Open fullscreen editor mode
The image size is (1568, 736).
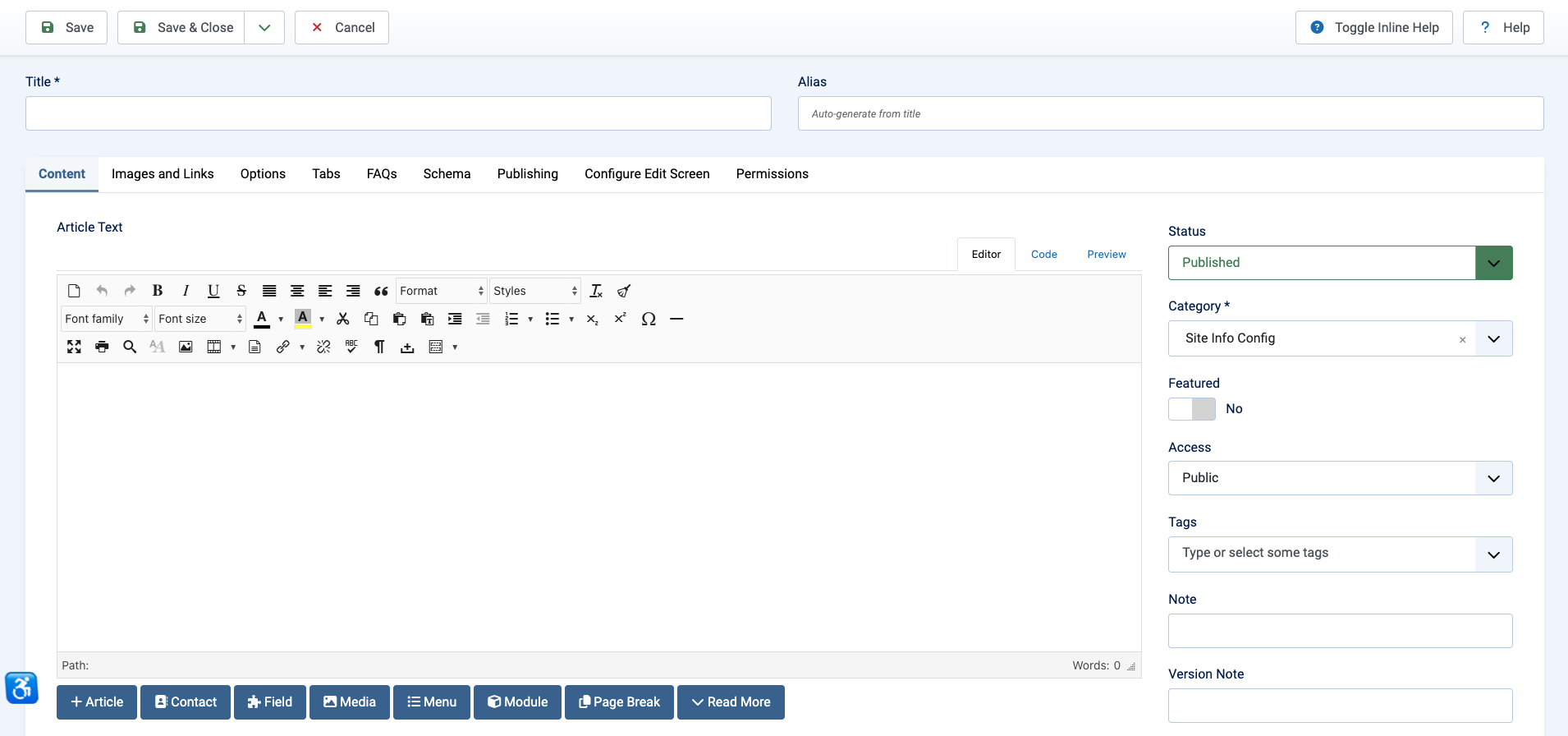74,347
